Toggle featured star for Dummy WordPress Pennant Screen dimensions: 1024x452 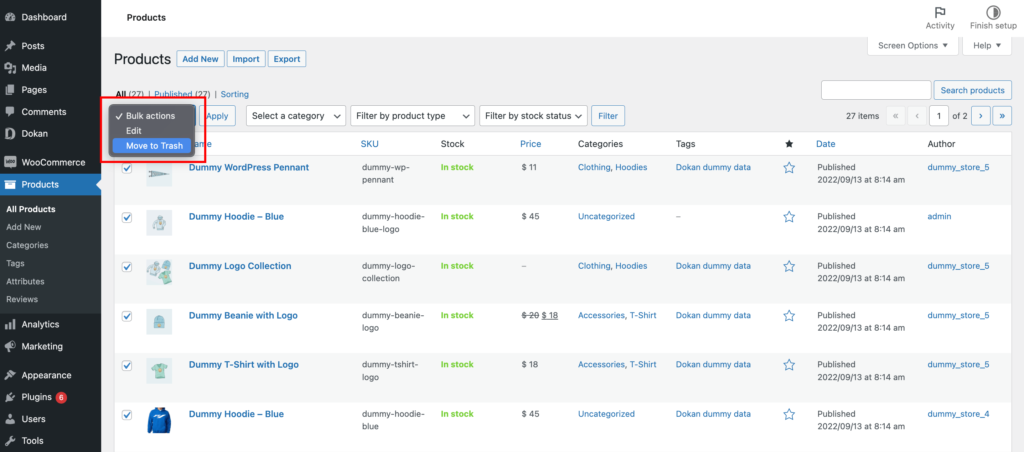789,168
